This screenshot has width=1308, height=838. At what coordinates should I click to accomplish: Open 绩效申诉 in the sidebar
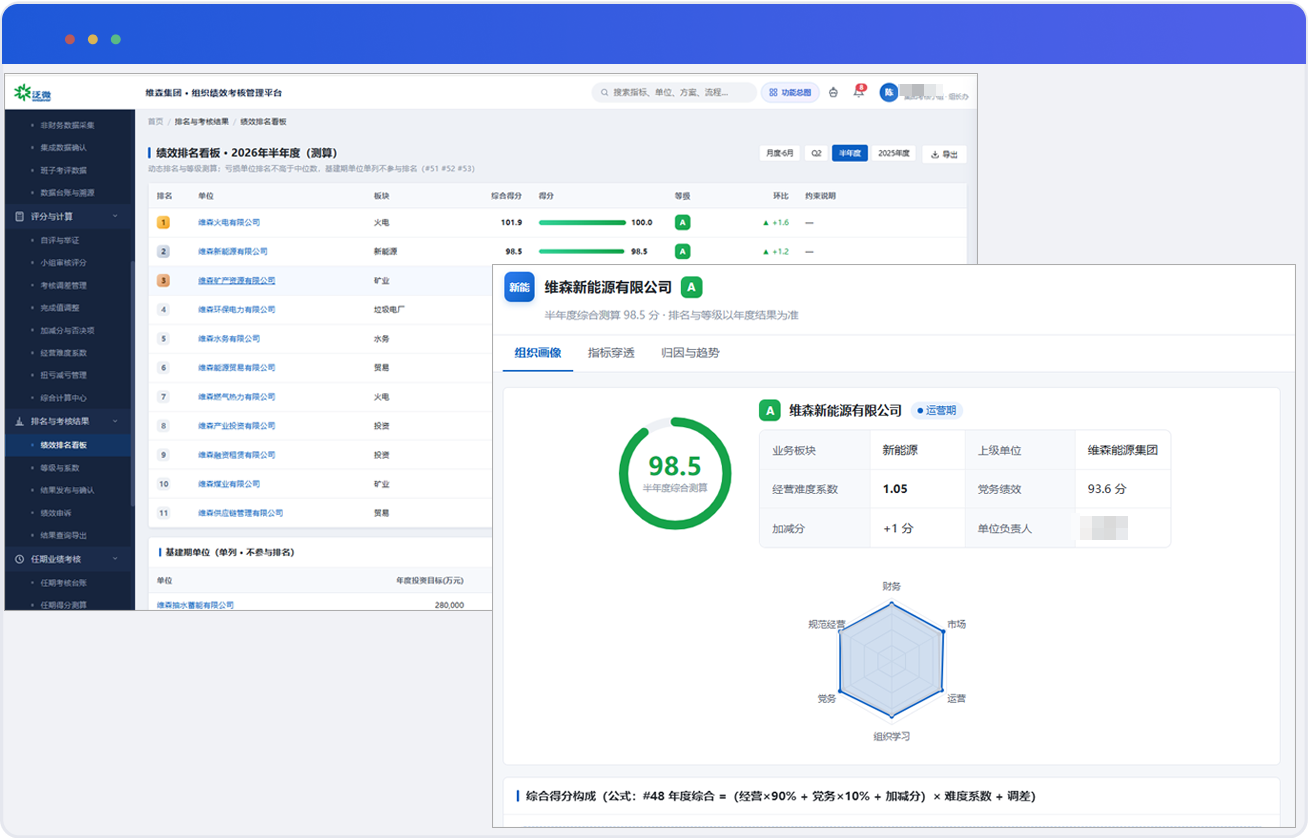coord(56,513)
